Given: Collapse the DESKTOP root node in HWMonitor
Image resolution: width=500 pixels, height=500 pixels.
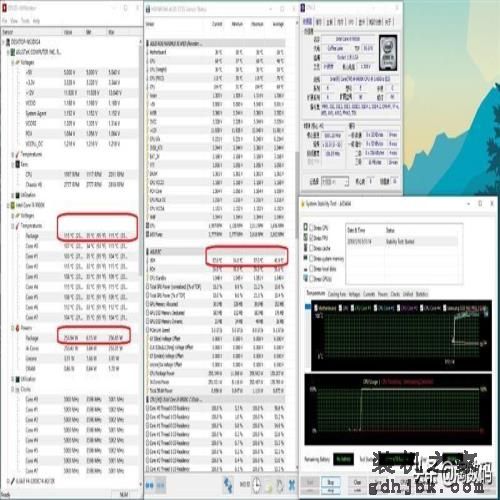Looking at the screenshot, I should click(x=3, y=42).
